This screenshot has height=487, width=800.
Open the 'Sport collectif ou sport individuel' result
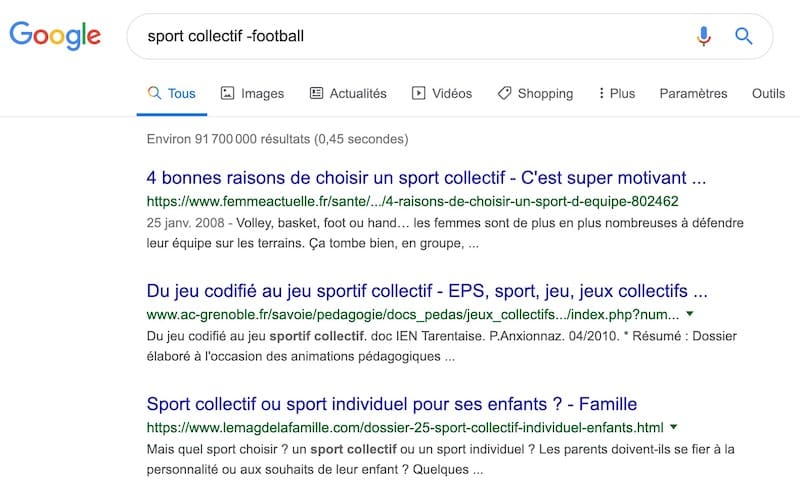pos(391,405)
